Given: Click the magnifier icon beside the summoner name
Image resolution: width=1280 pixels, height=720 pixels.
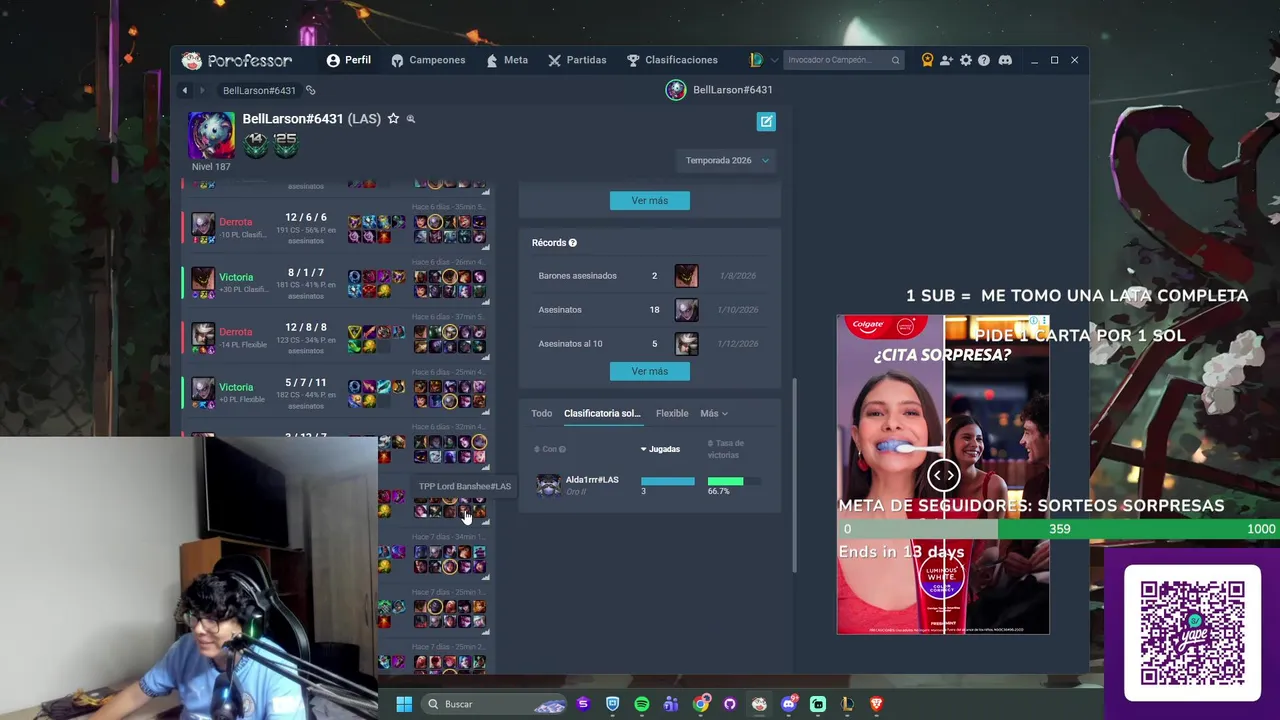Looking at the screenshot, I should pos(410,119).
